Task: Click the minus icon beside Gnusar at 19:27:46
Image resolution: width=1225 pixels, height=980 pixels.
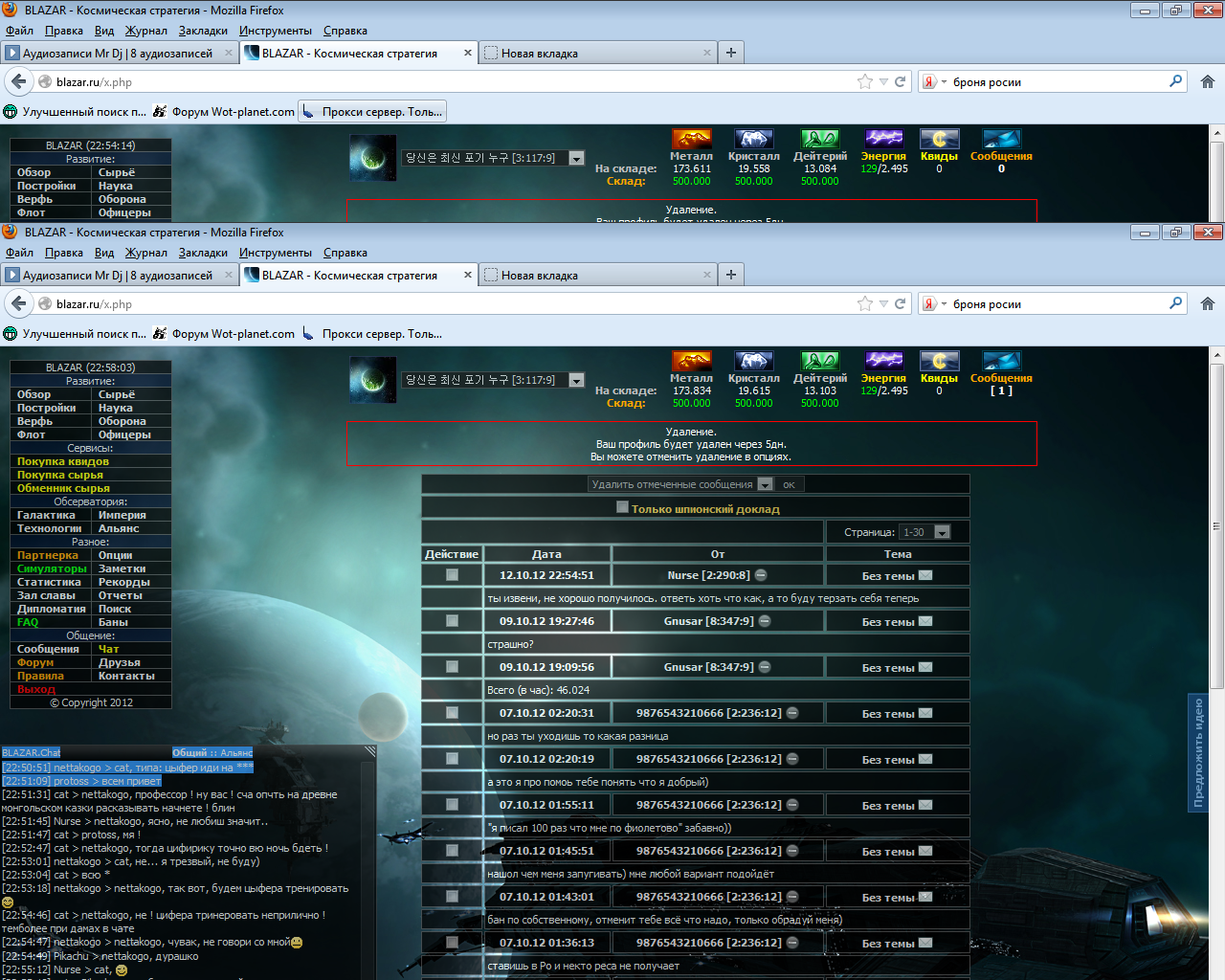Action: [765, 621]
